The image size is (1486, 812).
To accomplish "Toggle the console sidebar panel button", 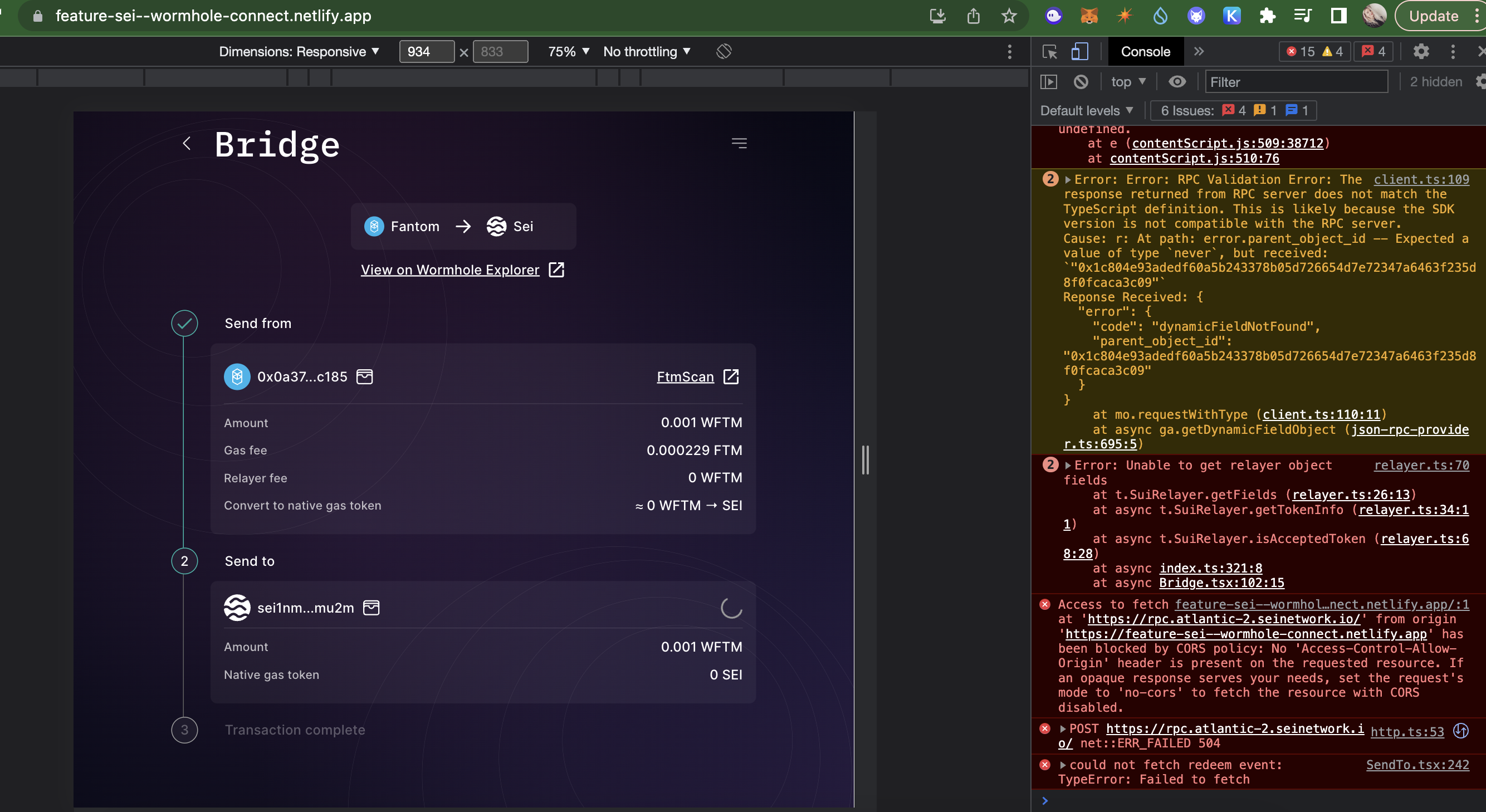I will pos(1049,82).
